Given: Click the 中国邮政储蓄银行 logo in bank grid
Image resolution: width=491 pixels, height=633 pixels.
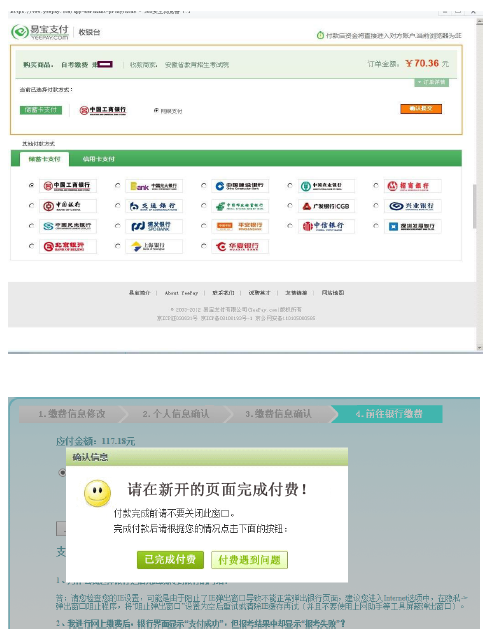Looking at the screenshot, I should click(240, 206).
